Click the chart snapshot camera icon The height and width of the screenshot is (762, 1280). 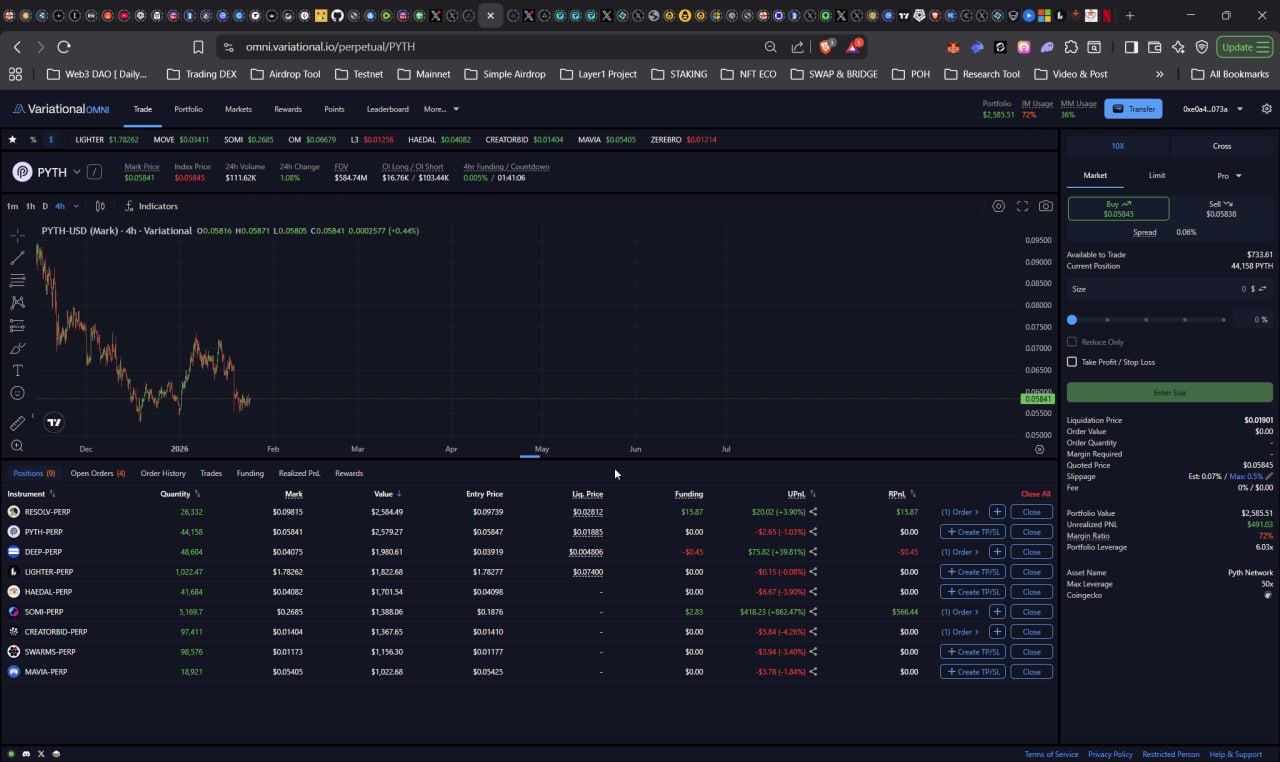[1045, 206]
